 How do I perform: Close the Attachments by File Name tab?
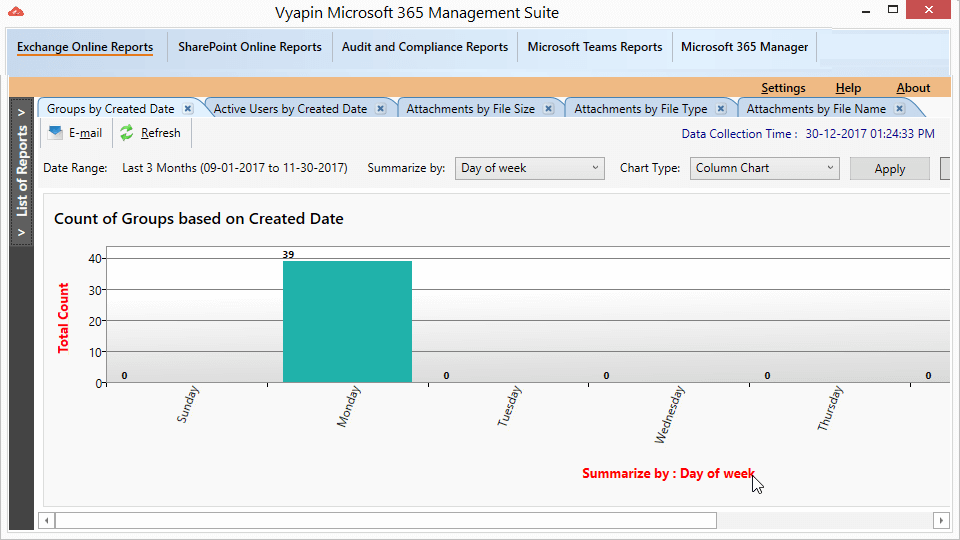pos(899,108)
